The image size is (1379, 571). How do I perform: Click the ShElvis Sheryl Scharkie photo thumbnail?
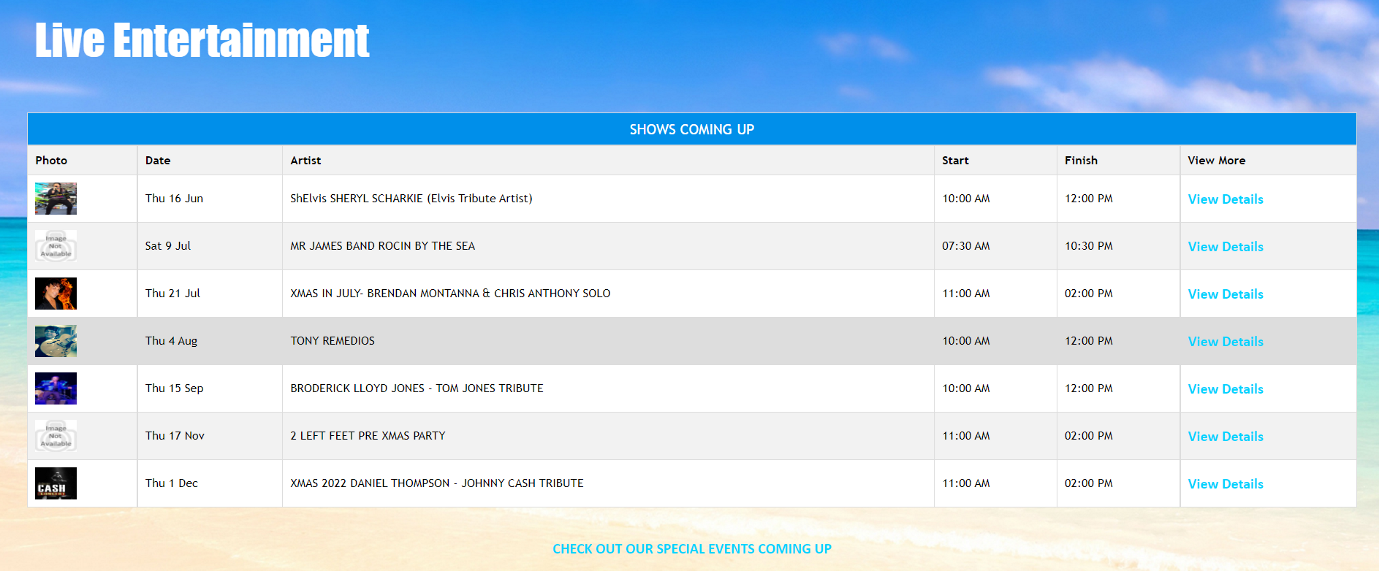point(56,199)
